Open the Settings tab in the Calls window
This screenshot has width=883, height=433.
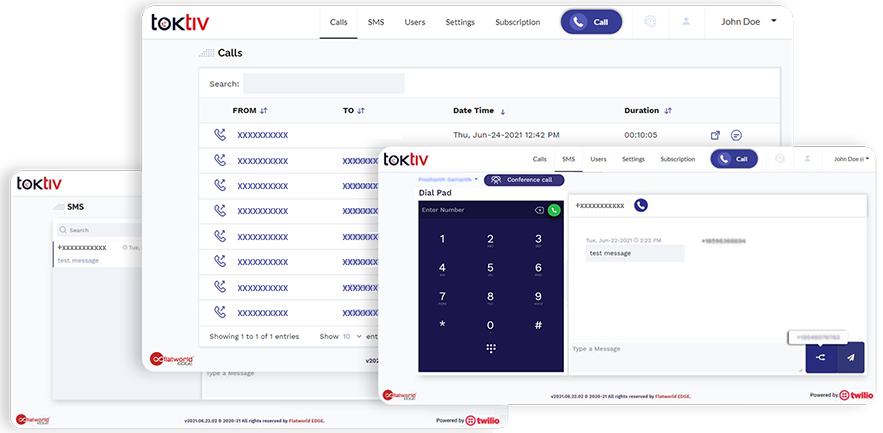(x=460, y=23)
